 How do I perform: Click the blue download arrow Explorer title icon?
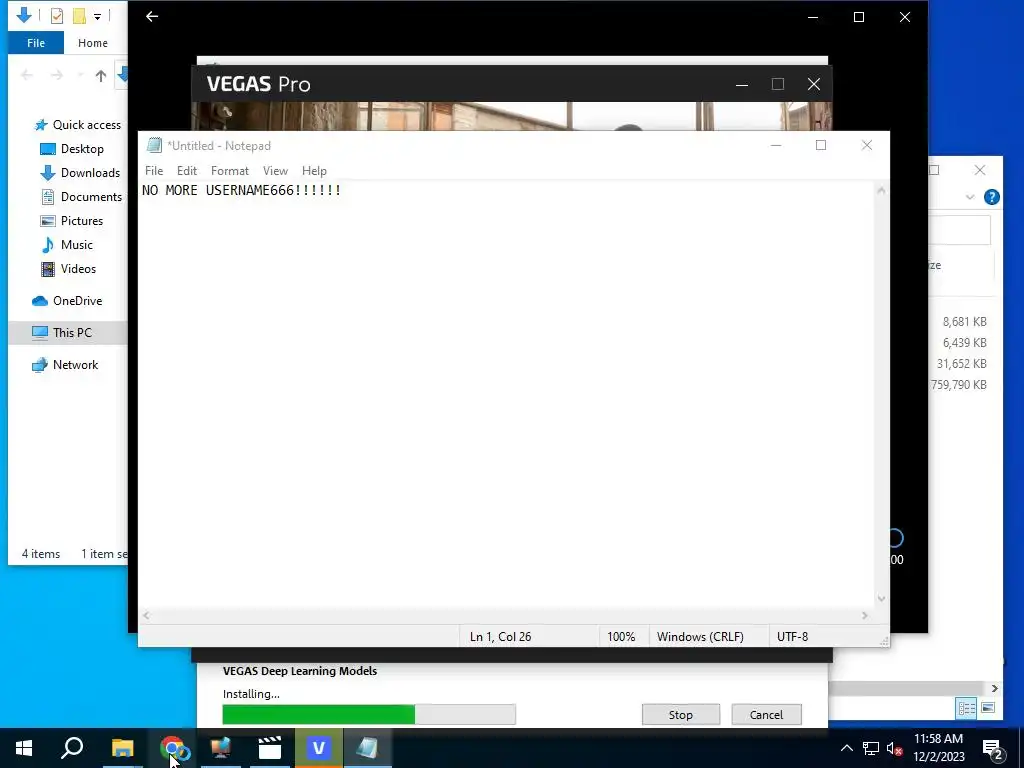[x=24, y=14]
